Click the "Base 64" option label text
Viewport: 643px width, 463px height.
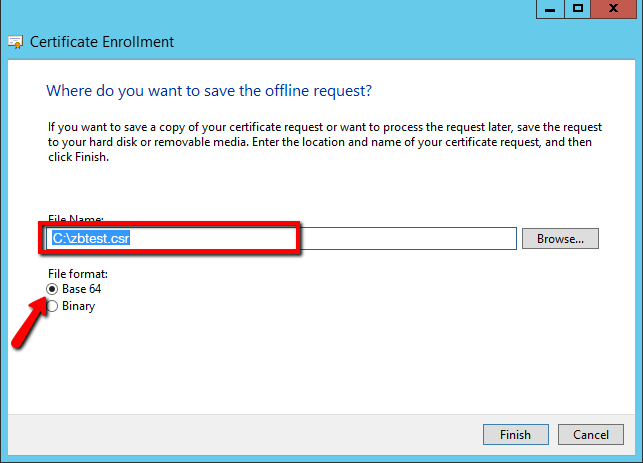[x=81, y=289]
